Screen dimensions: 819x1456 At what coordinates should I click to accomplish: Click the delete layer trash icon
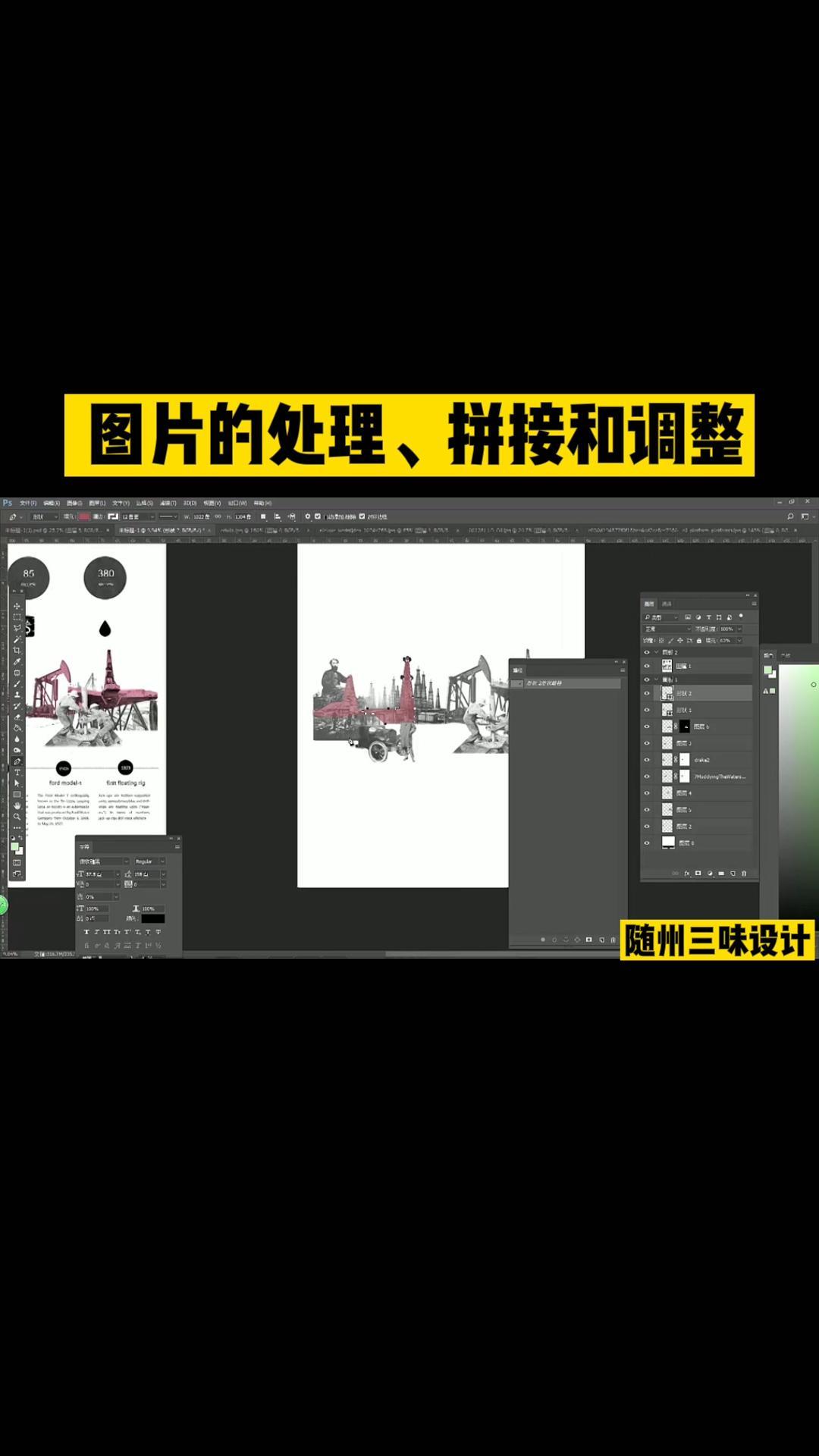click(x=744, y=874)
